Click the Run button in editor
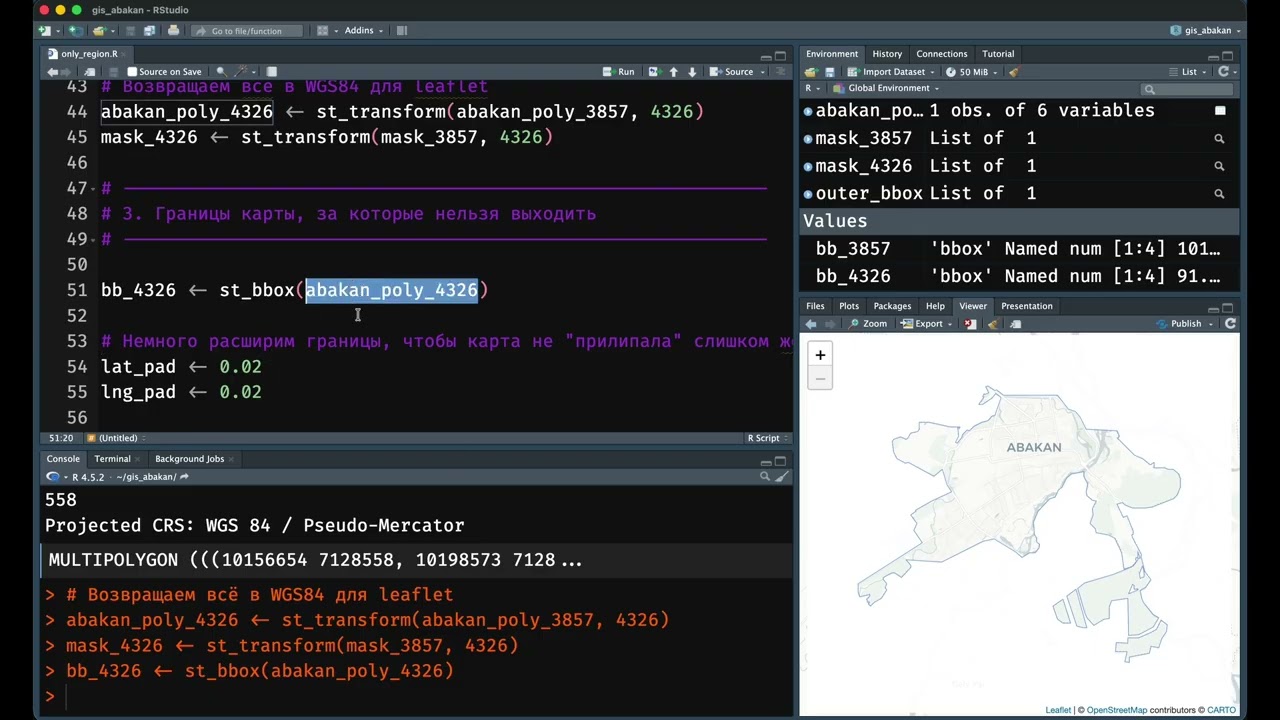Screen dimensions: 1280x720 618,72
